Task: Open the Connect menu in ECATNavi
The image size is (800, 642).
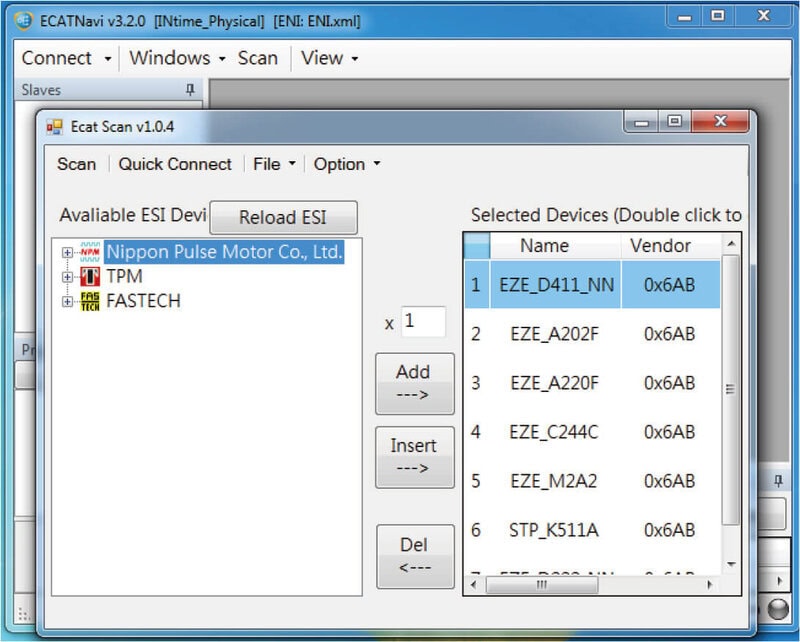Action: [66, 58]
